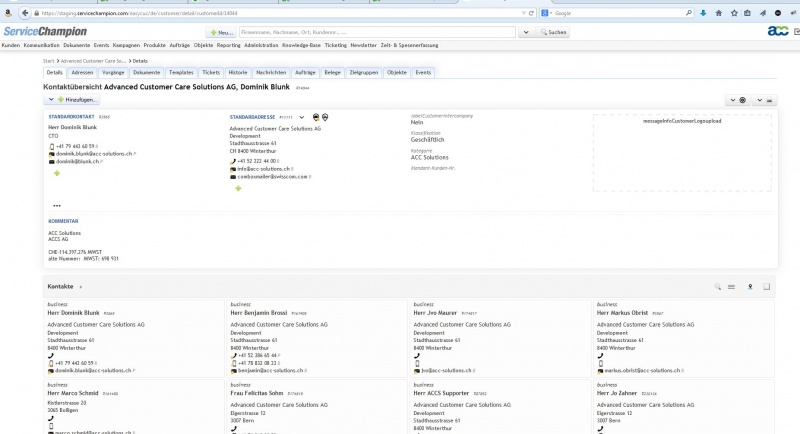Open the Kommunikation menu
Viewport: 800px width, 434px height.
41,45
